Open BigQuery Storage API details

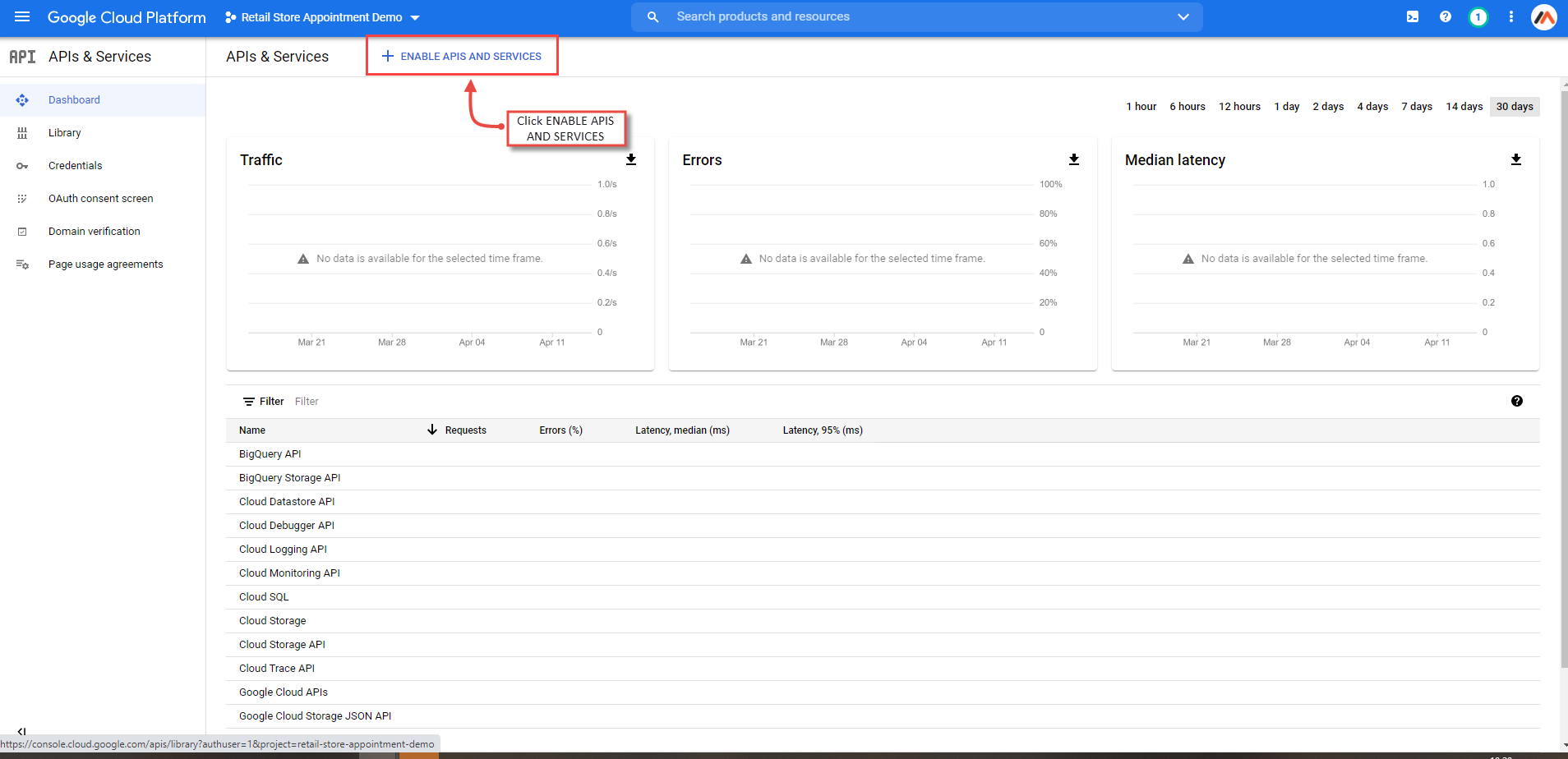pyautogui.click(x=289, y=478)
